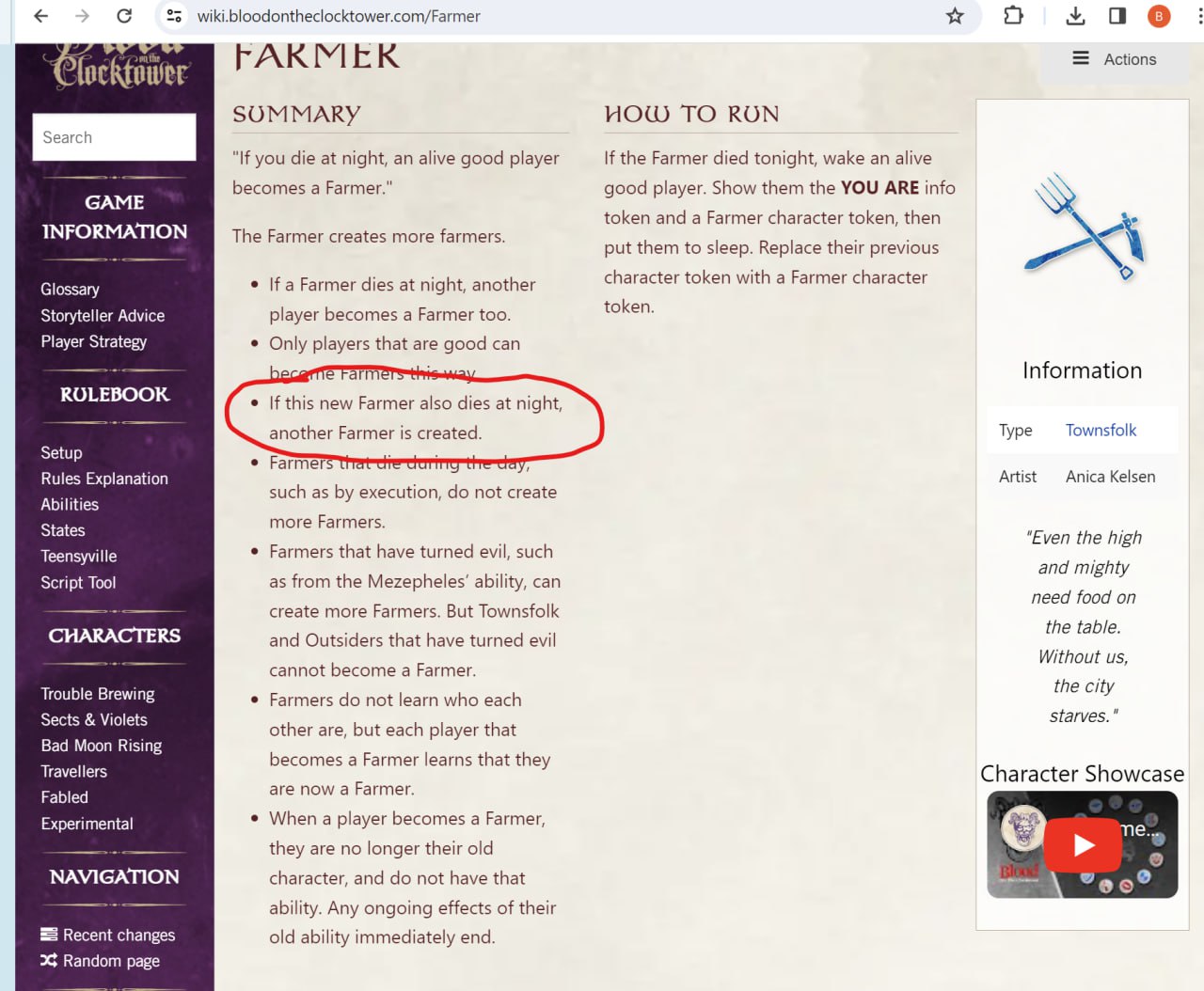Click the CHARACTERS sidebar heading

[115, 636]
